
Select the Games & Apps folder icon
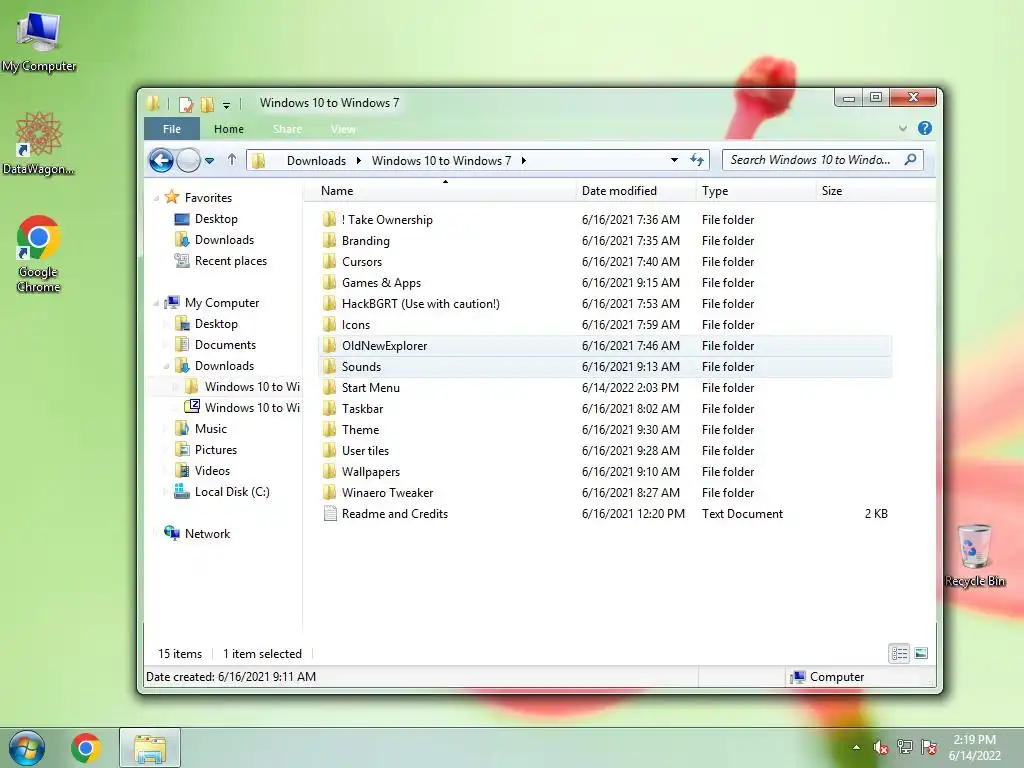tap(330, 283)
